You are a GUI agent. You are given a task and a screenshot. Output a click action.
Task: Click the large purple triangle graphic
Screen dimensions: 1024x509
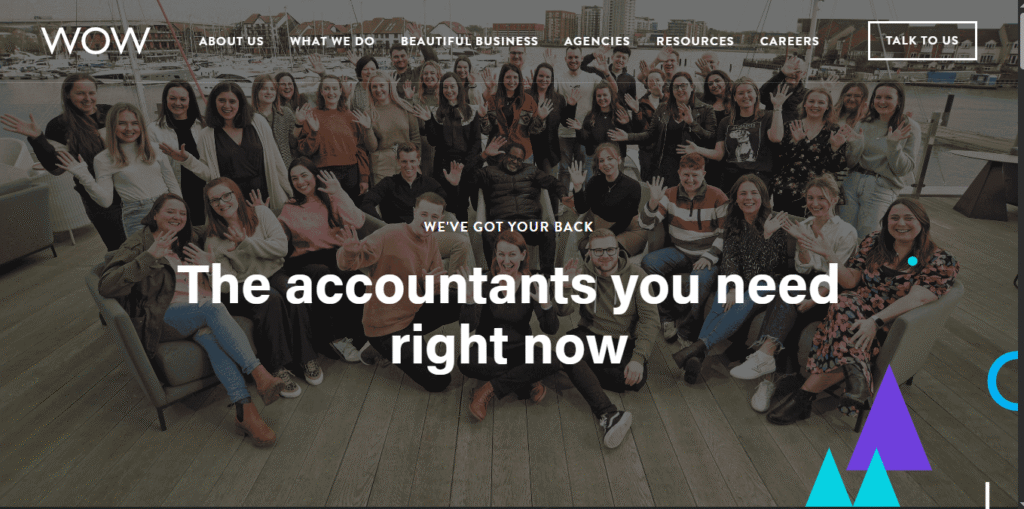point(889,418)
